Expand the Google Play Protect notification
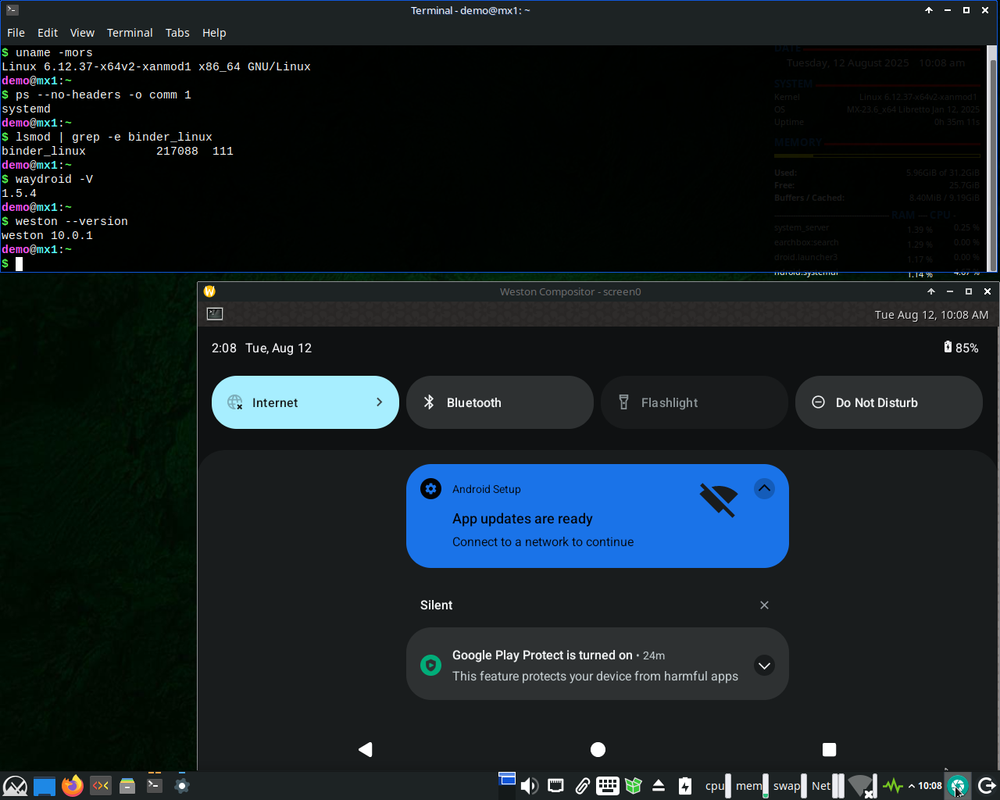1000x800 pixels. [764, 665]
